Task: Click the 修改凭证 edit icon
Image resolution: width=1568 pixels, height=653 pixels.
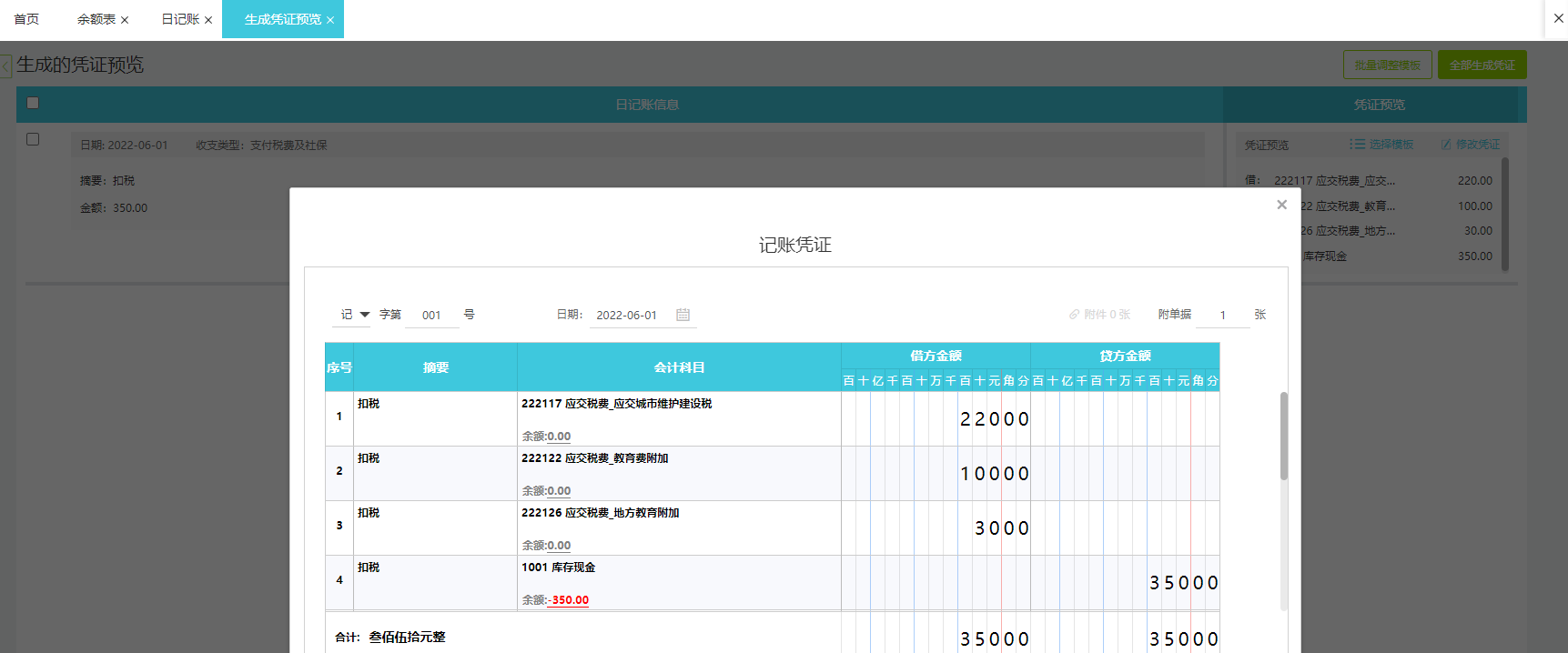Action: [1446, 145]
